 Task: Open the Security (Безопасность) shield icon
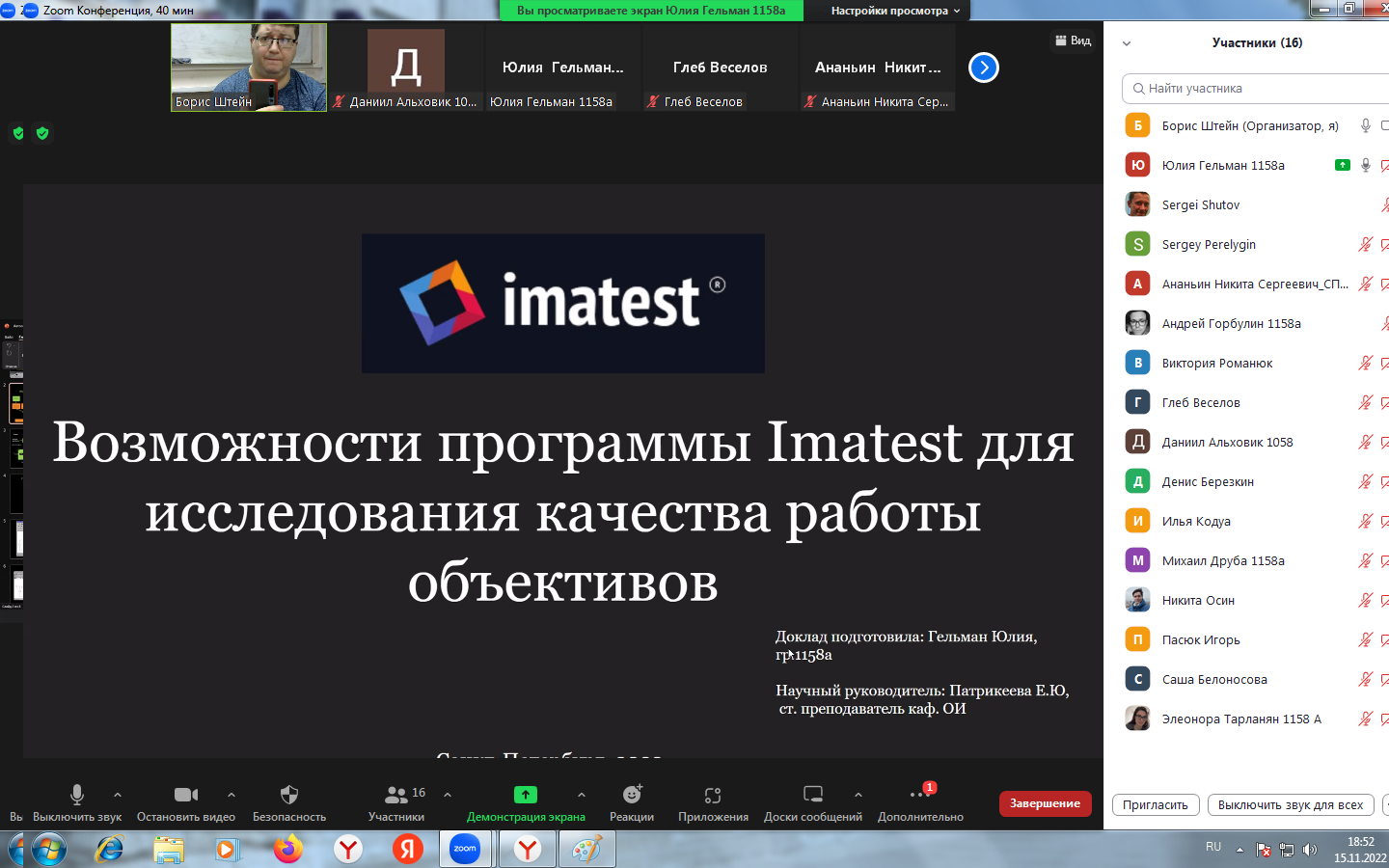288,795
